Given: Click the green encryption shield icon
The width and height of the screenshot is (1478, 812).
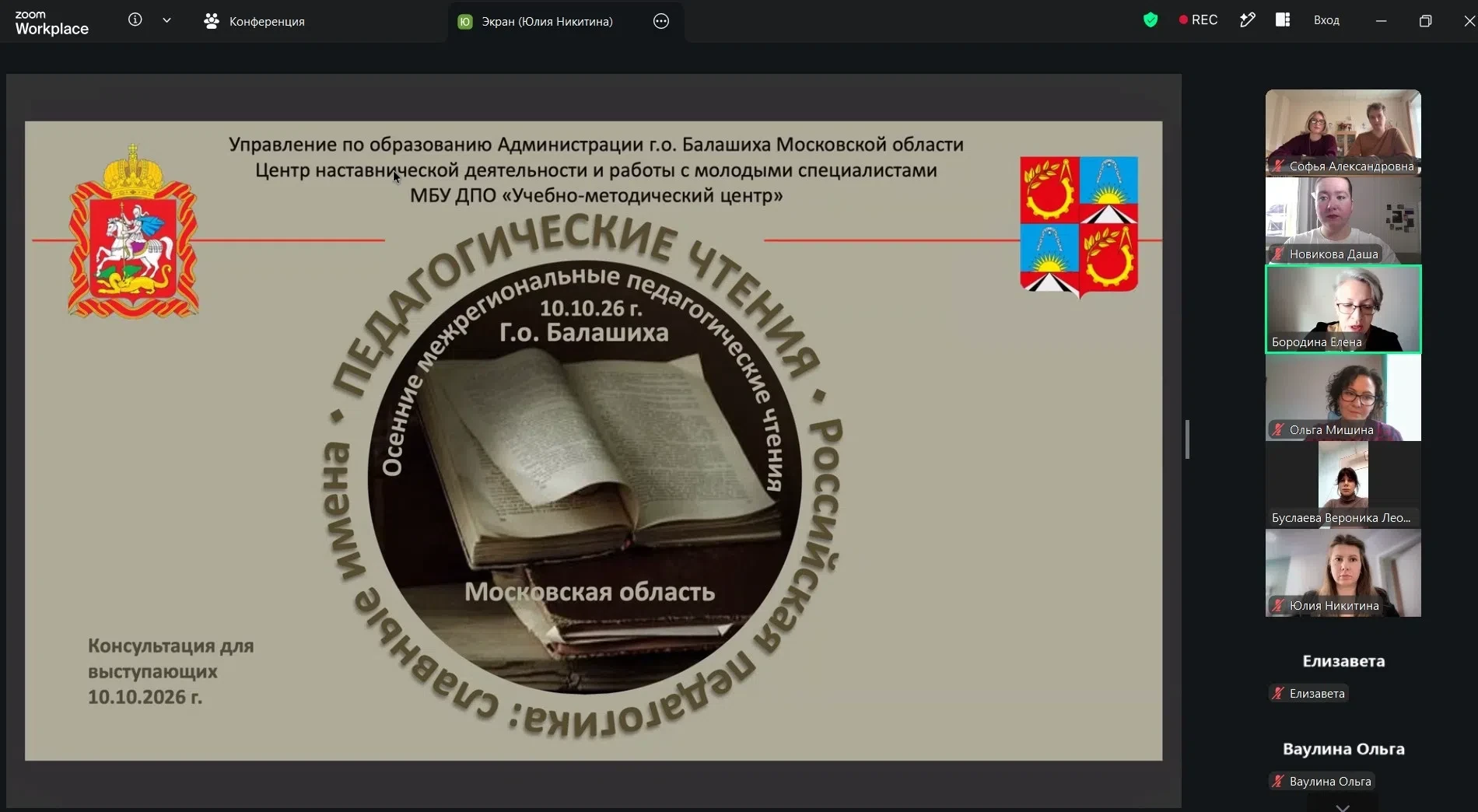Looking at the screenshot, I should (1151, 20).
